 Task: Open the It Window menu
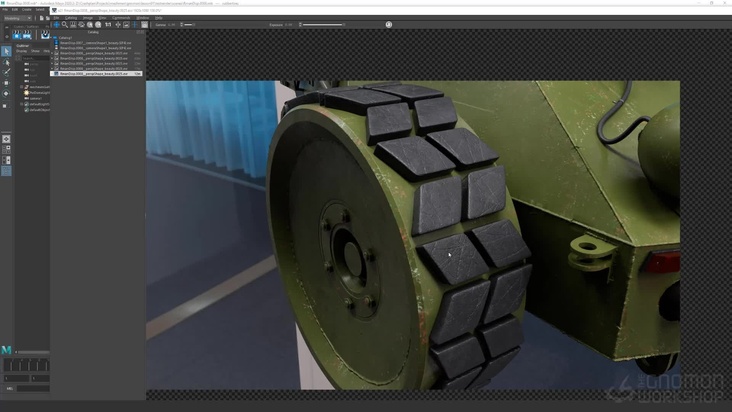pyautogui.click(x=142, y=18)
